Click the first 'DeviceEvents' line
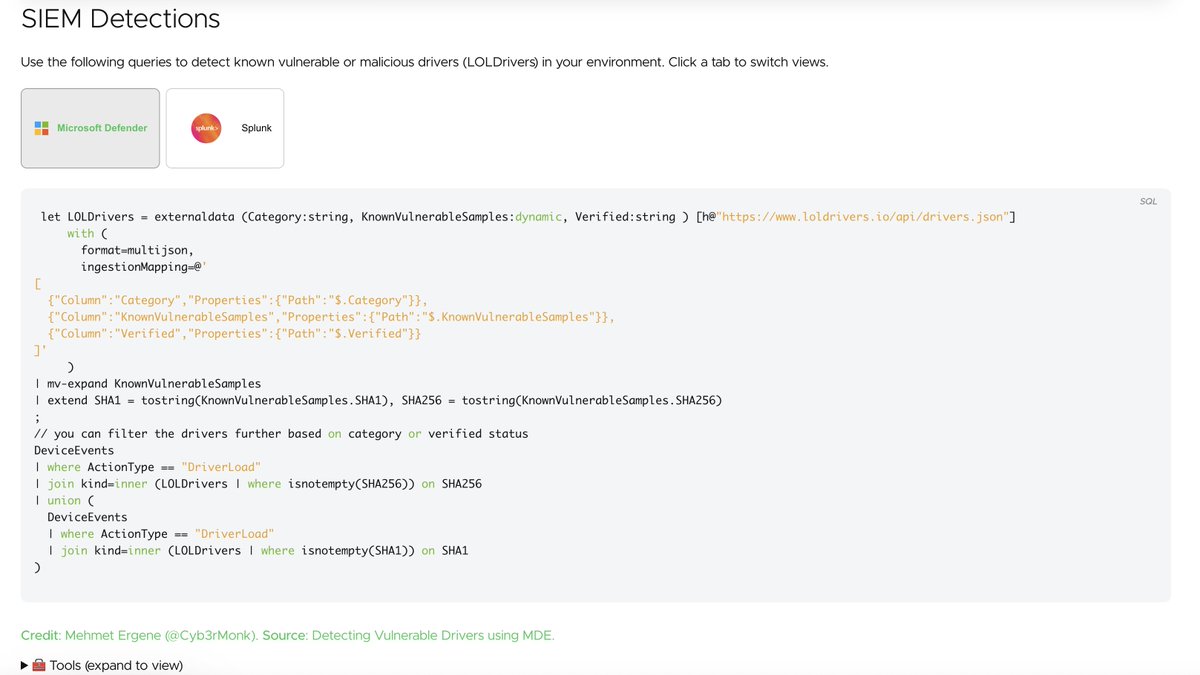 coord(74,451)
